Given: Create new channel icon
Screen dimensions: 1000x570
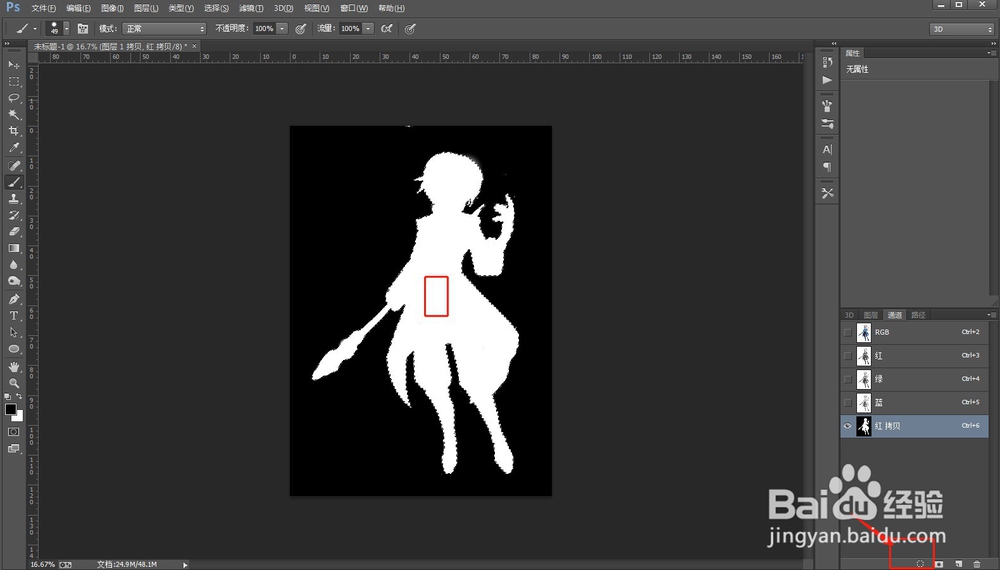Looking at the screenshot, I should click(959, 564).
